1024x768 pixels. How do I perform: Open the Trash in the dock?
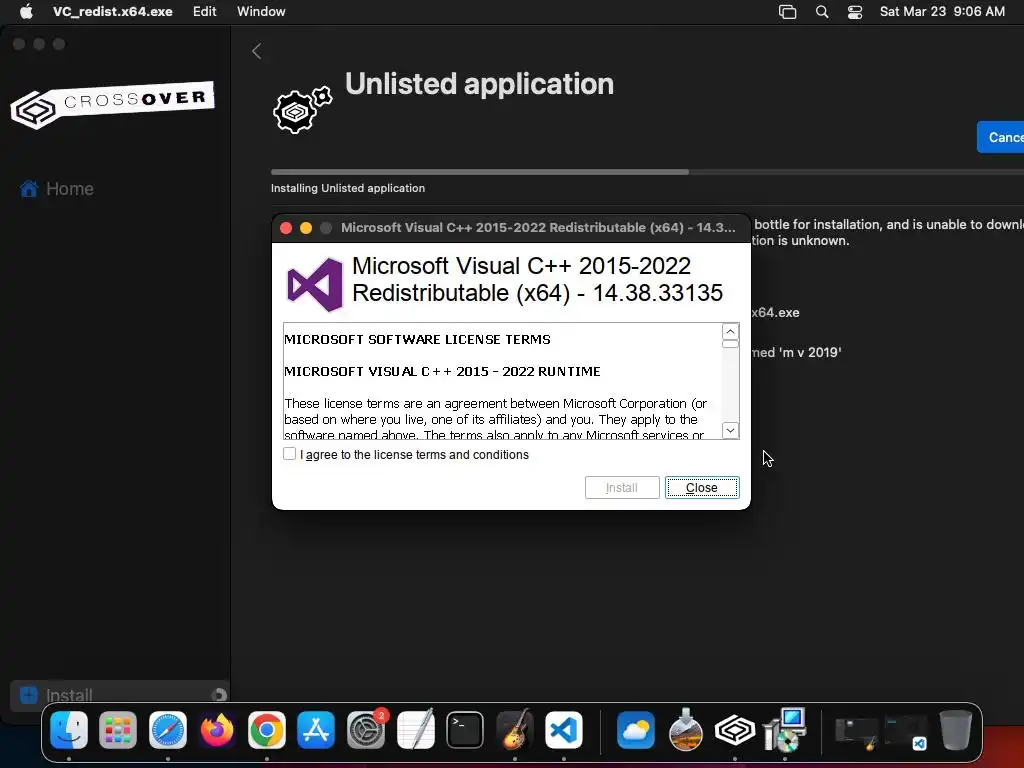(x=956, y=730)
